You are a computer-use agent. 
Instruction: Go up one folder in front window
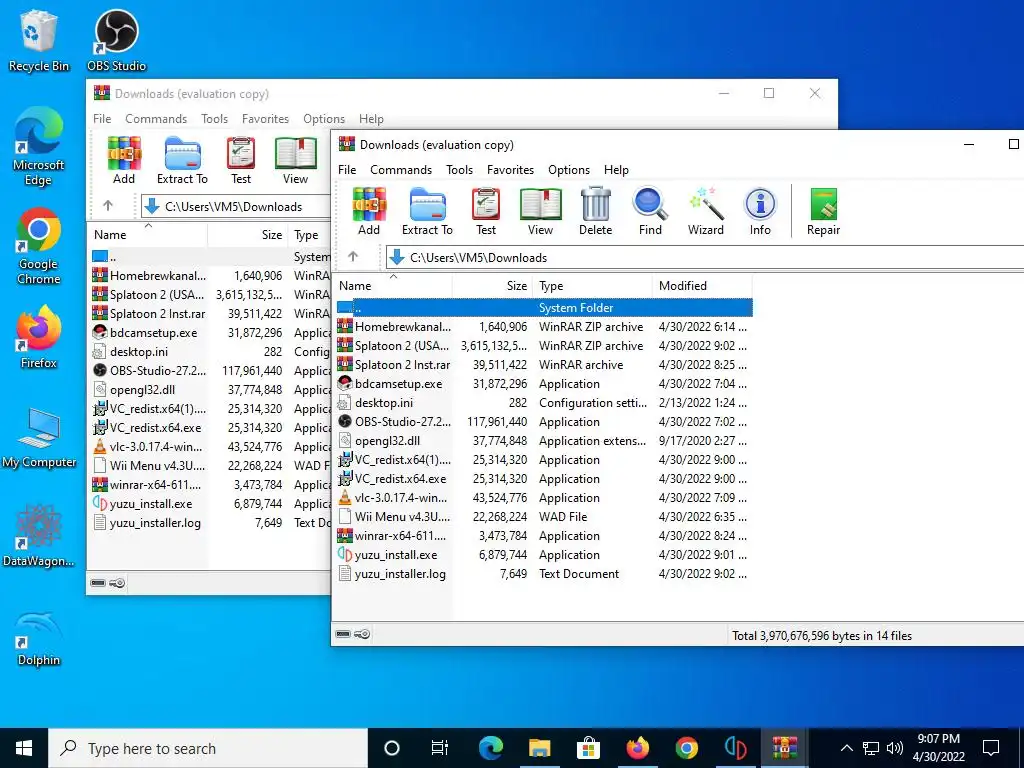pyautogui.click(x=353, y=257)
